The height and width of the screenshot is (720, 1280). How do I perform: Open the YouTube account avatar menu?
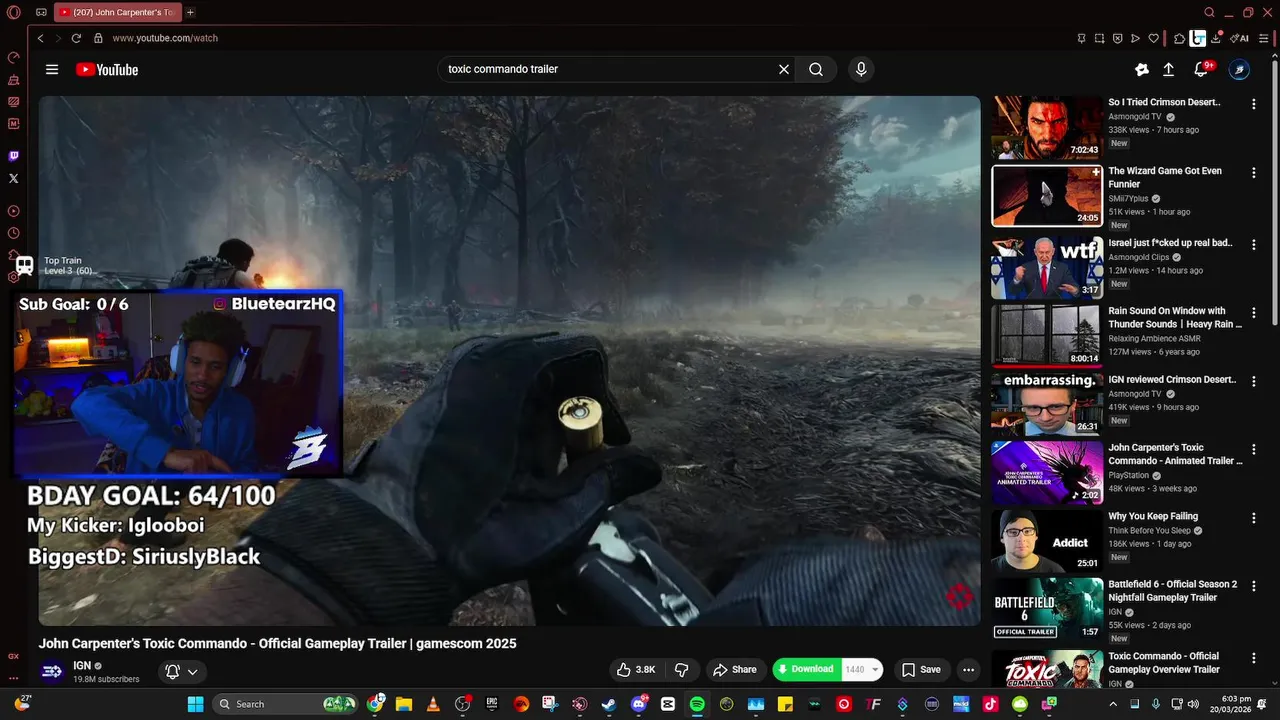[x=1239, y=69]
